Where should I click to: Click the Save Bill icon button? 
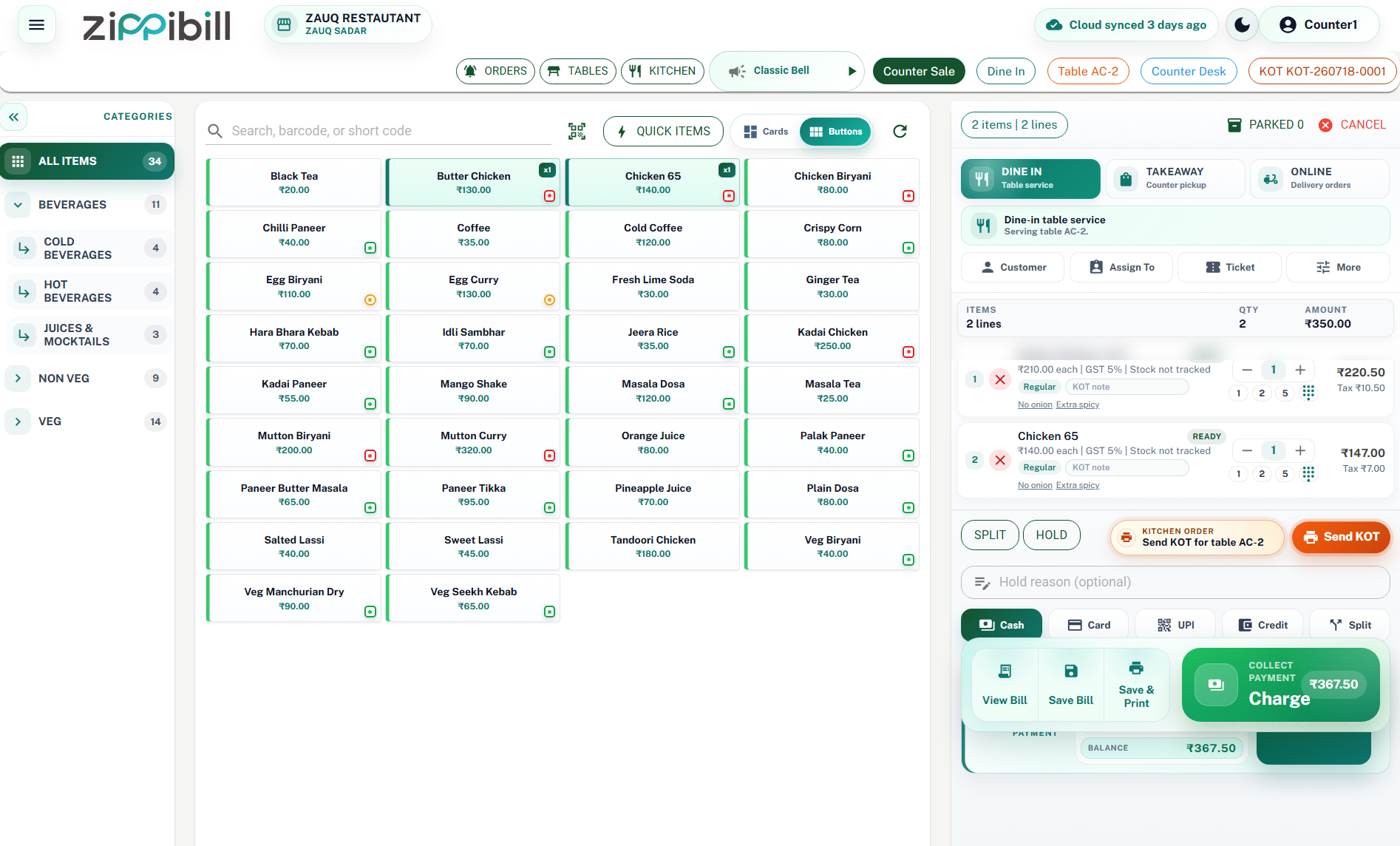coord(1070,684)
